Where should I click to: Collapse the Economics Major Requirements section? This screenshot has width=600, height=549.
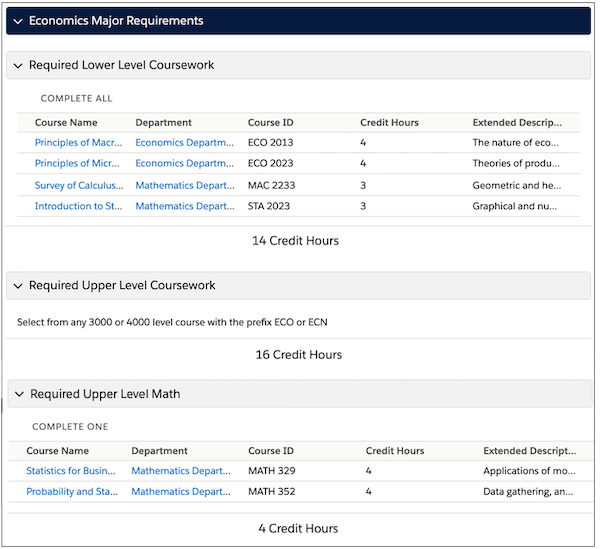tap(18, 21)
